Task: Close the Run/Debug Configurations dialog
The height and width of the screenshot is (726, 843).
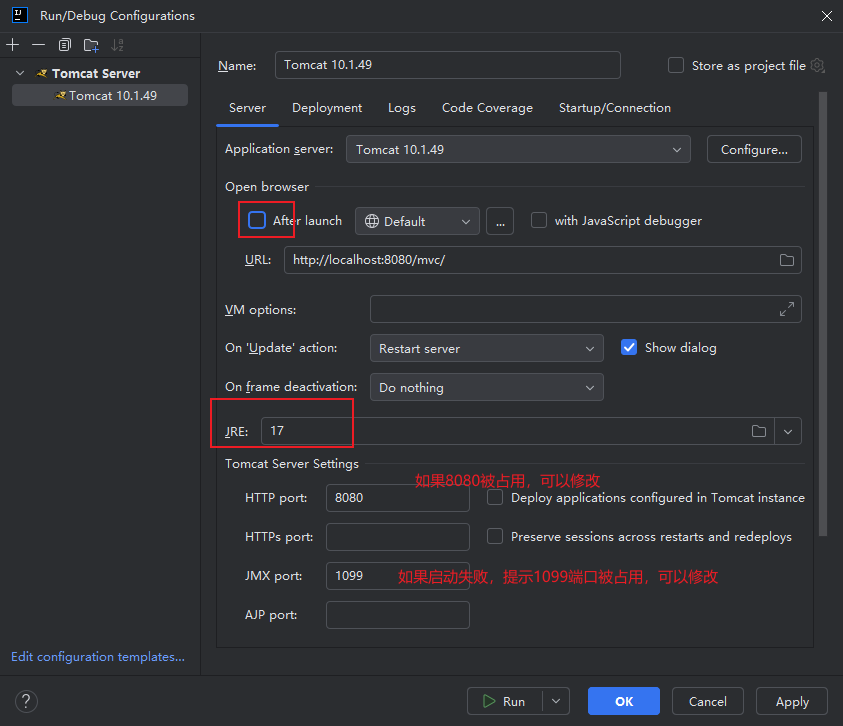Action: coord(827,16)
